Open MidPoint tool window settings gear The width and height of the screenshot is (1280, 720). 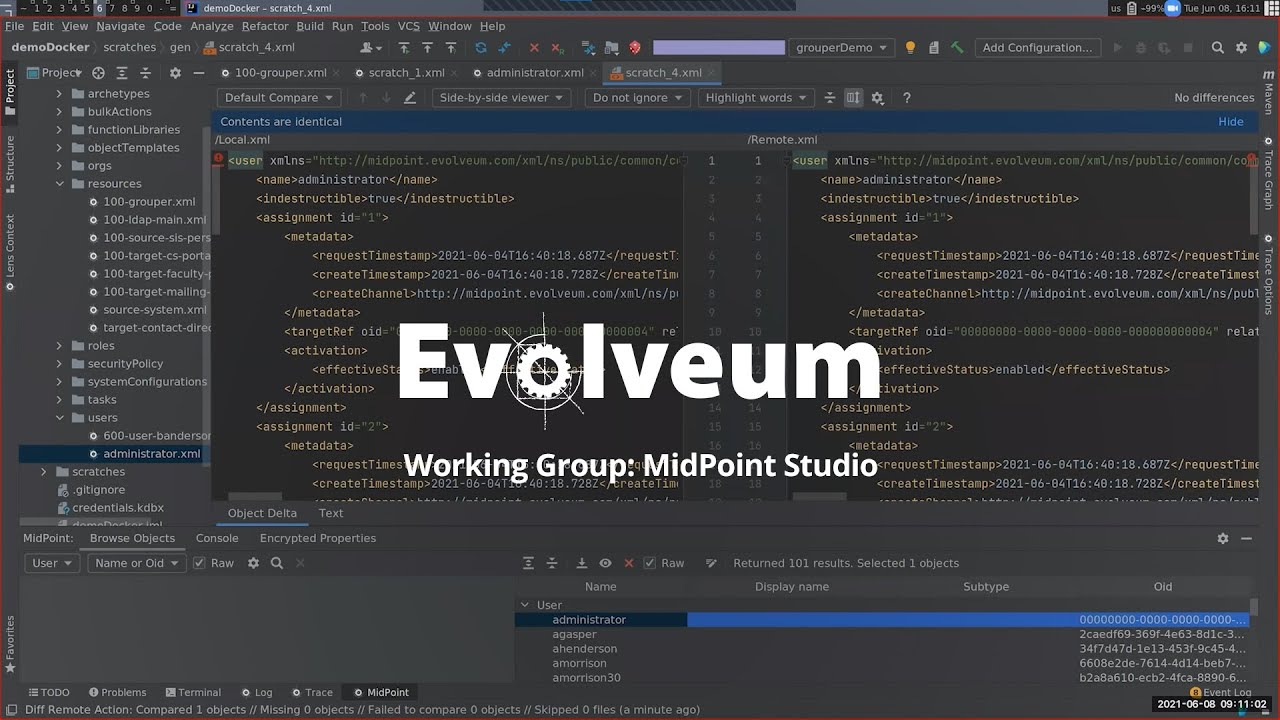pyautogui.click(x=1222, y=538)
